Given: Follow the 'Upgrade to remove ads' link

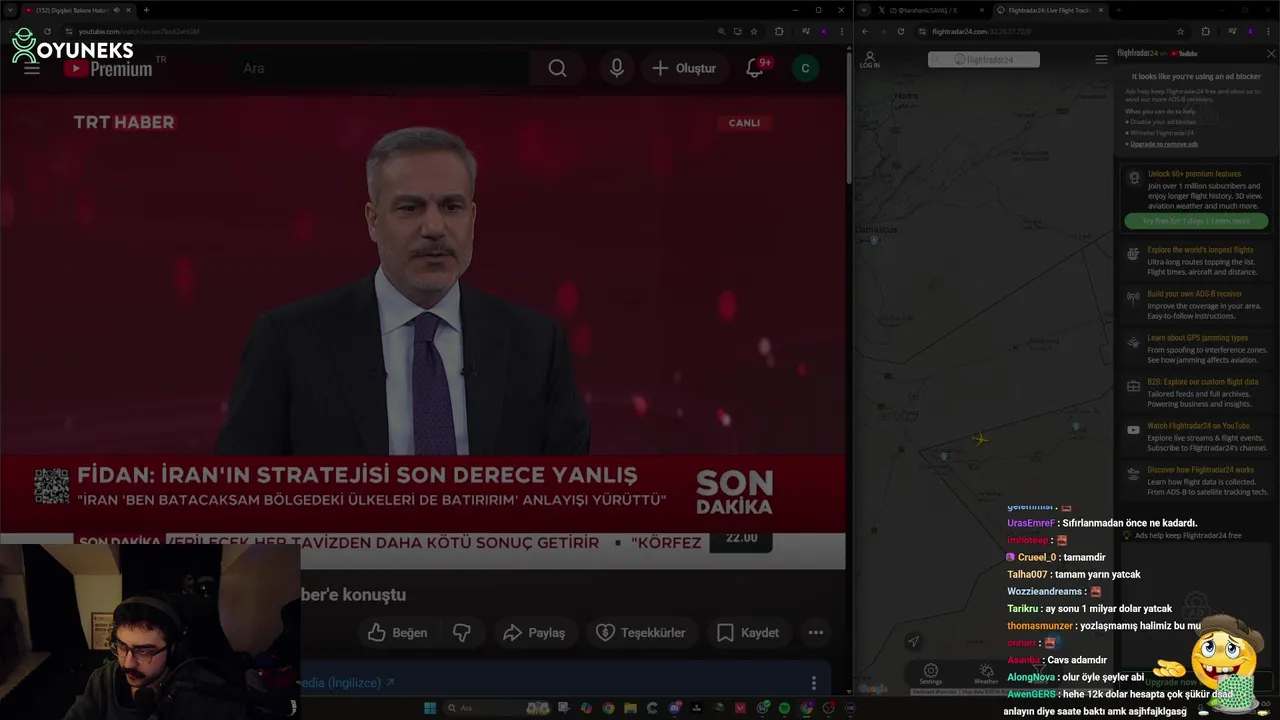Looking at the screenshot, I should click(x=1164, y=144).
